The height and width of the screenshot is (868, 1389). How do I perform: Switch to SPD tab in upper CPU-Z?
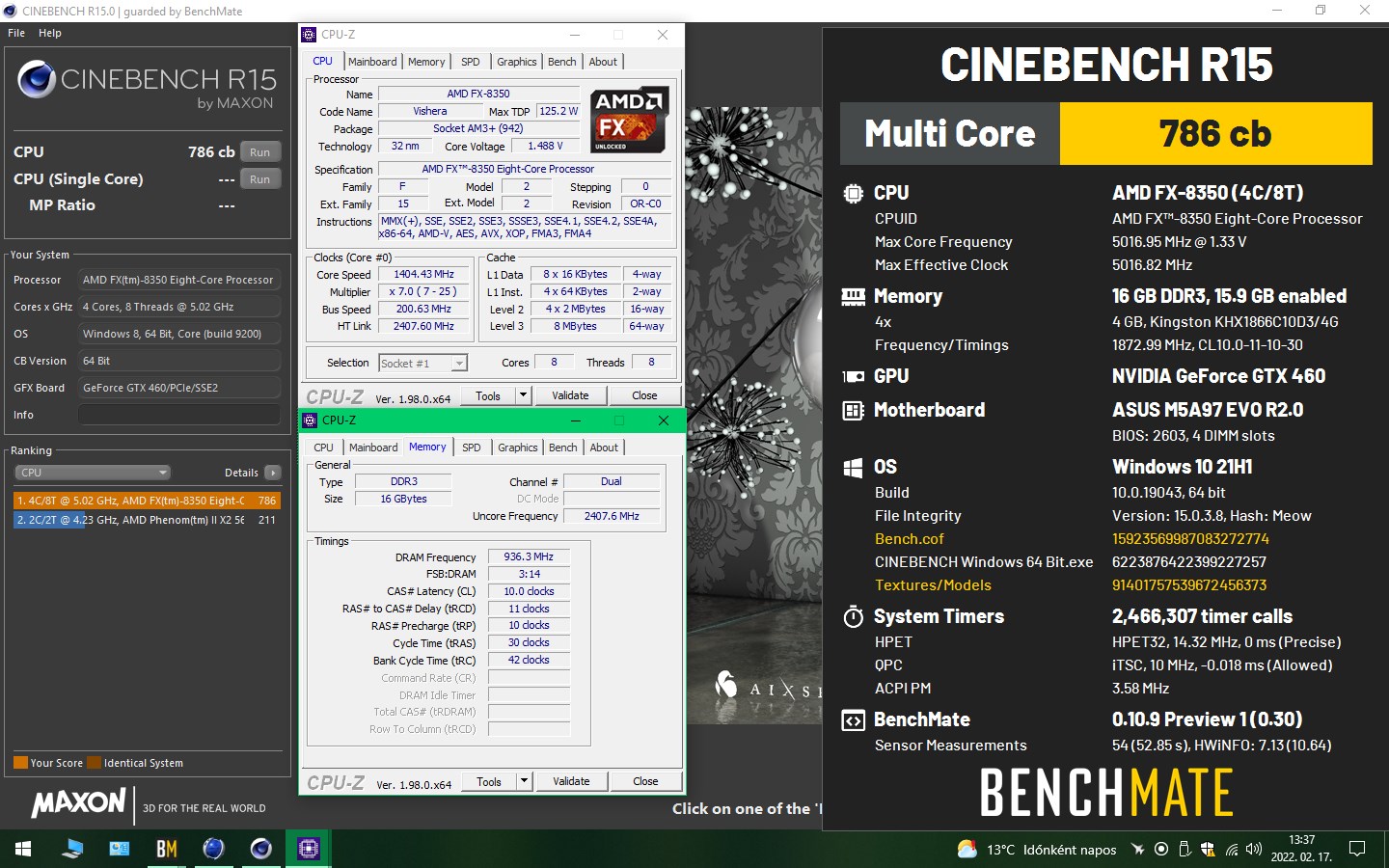pos(470,62)
